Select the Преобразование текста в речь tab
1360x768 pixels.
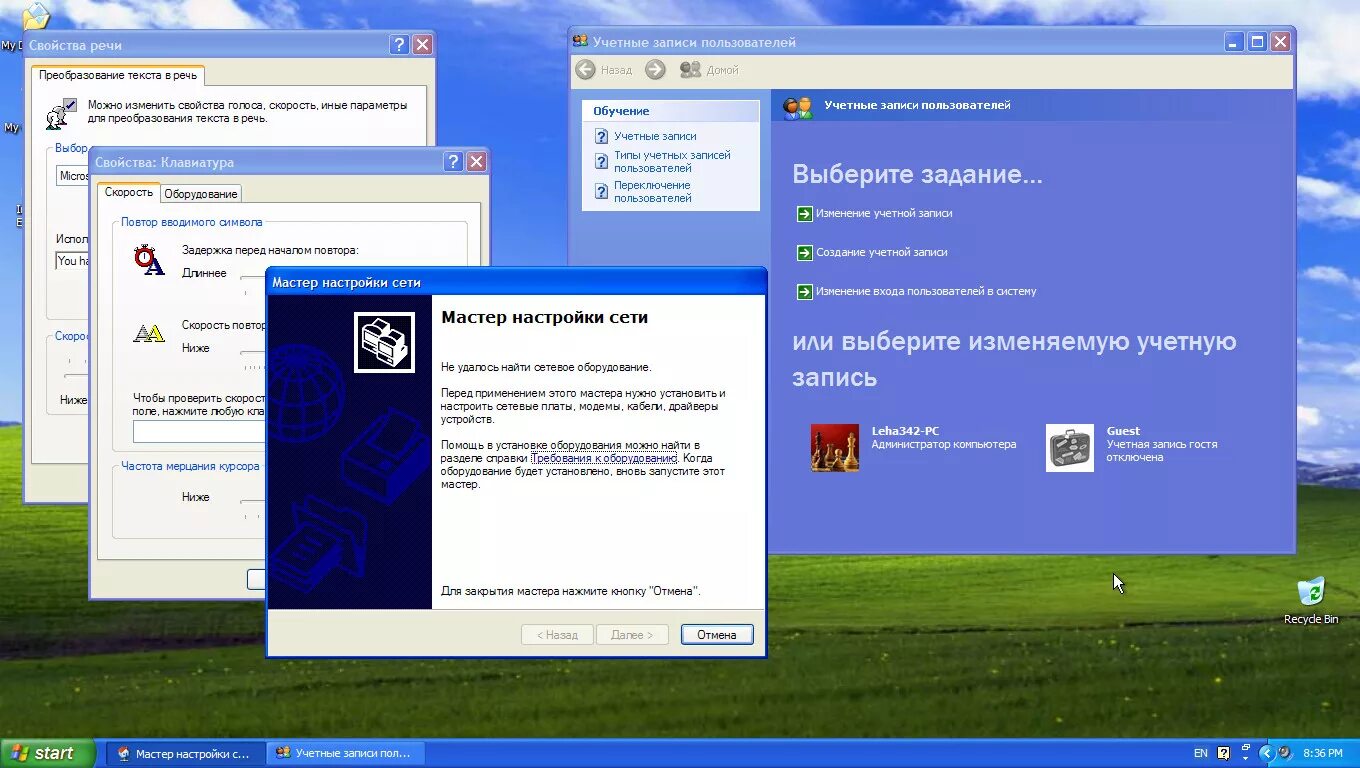click(118, 75)
